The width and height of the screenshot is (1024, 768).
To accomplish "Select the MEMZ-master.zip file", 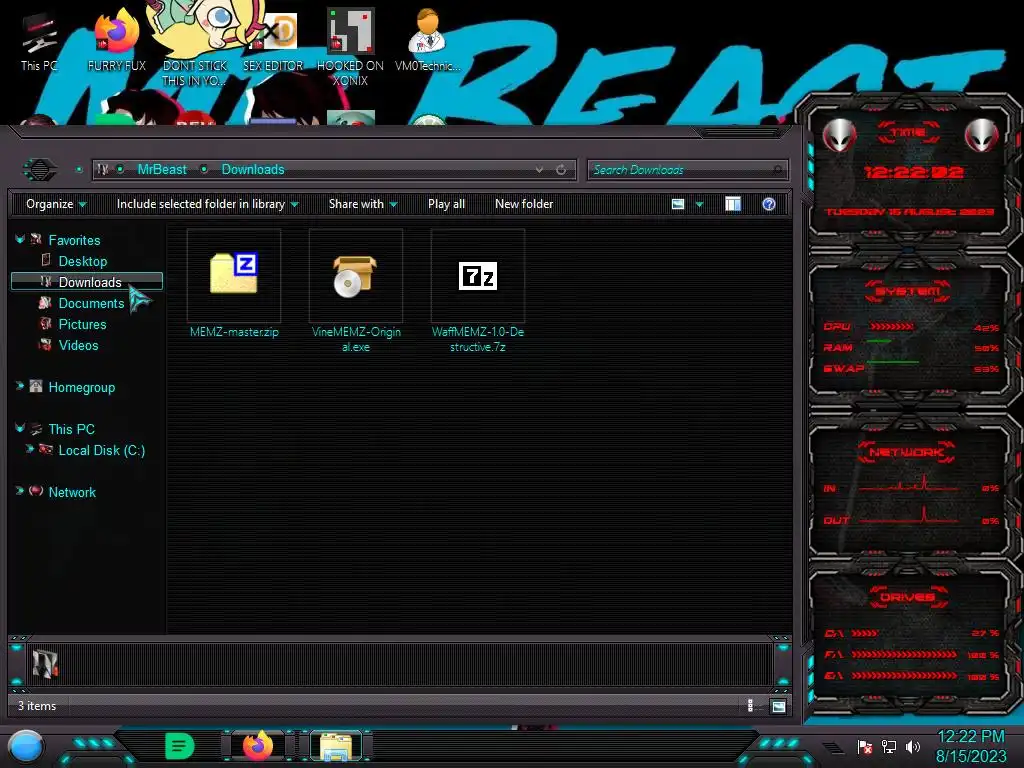I will [x=234, y=285].
